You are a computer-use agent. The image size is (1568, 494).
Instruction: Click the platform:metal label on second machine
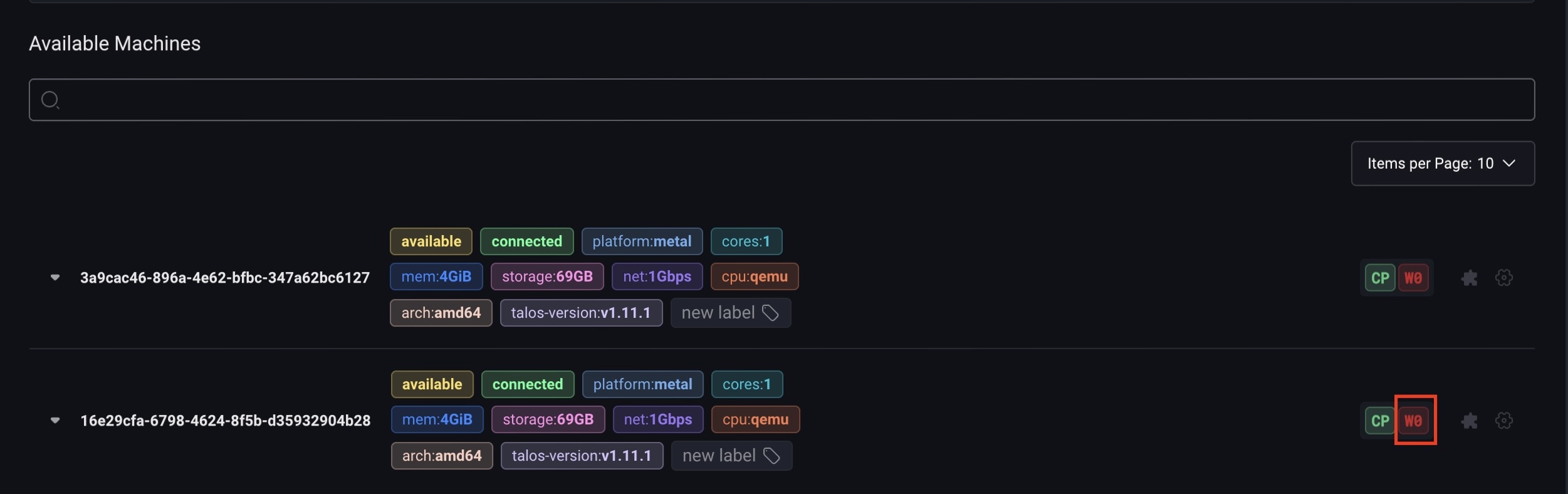click(x=643, y=384)
